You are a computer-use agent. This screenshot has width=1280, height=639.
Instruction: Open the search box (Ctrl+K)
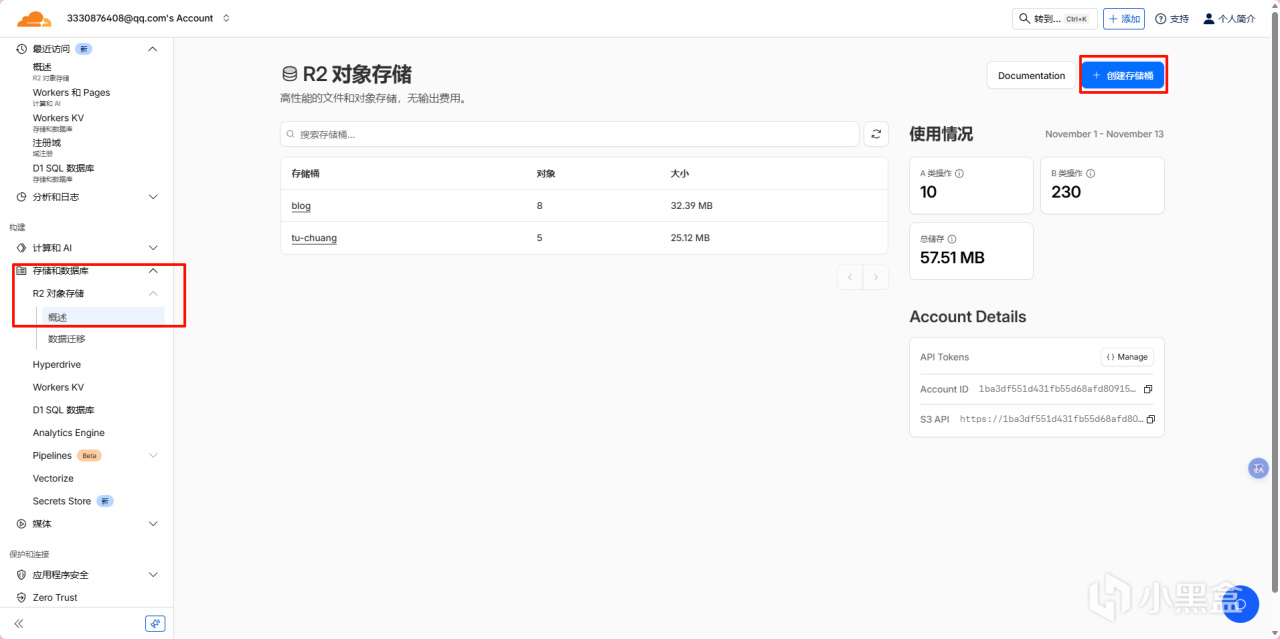[x=1055, y=18]
